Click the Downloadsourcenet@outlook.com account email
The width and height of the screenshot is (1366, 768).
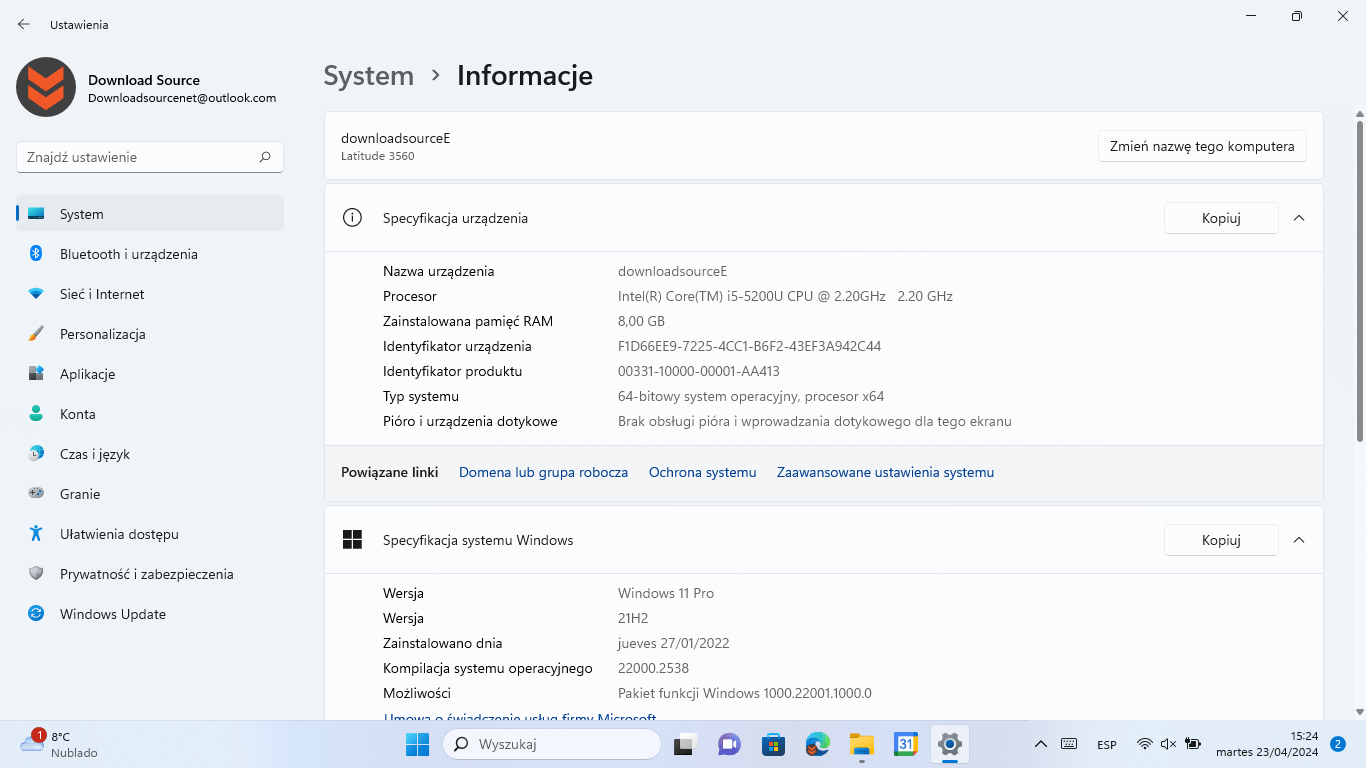[182, 98]
